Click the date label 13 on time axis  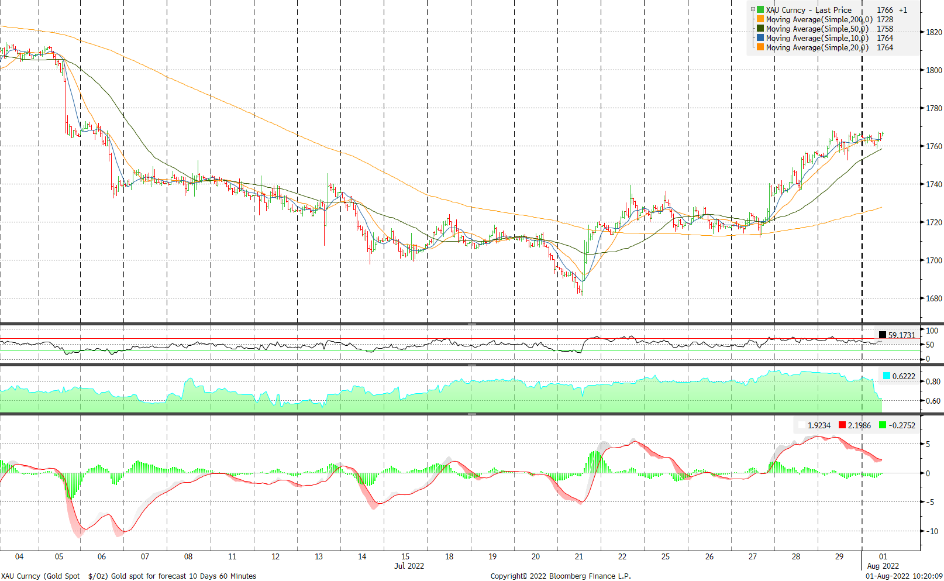tap(318, 557)
